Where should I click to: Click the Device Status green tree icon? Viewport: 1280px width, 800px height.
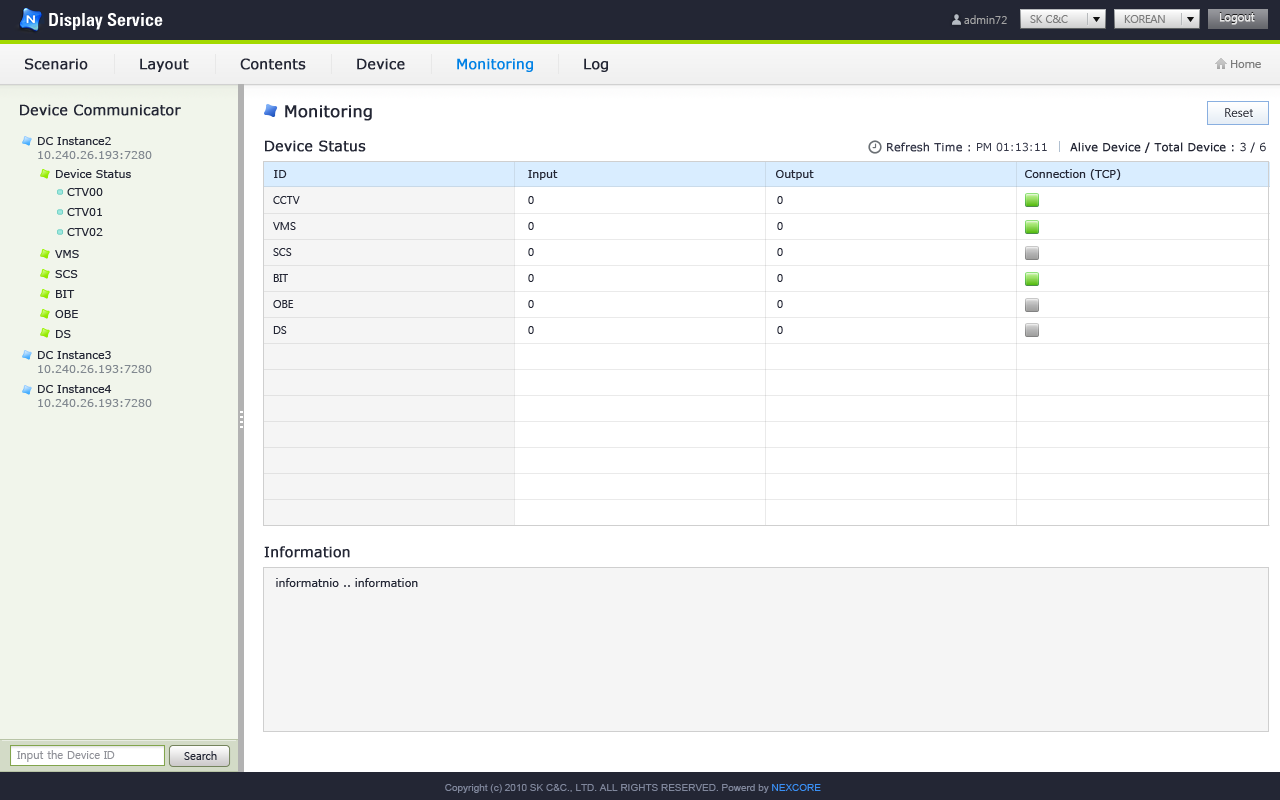[x=45, y=174]
